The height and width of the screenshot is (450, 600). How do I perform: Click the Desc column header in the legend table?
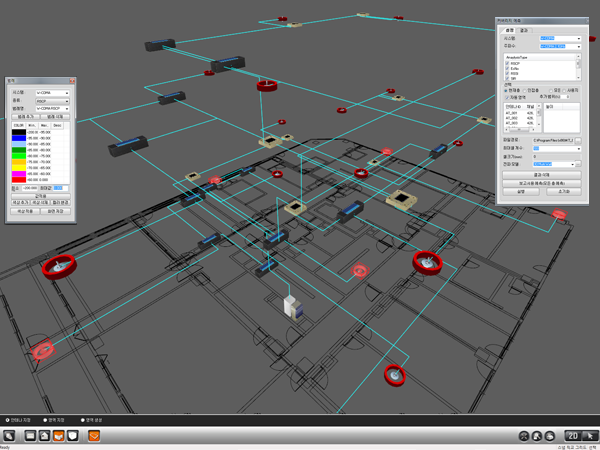click(x=57, y=126)
